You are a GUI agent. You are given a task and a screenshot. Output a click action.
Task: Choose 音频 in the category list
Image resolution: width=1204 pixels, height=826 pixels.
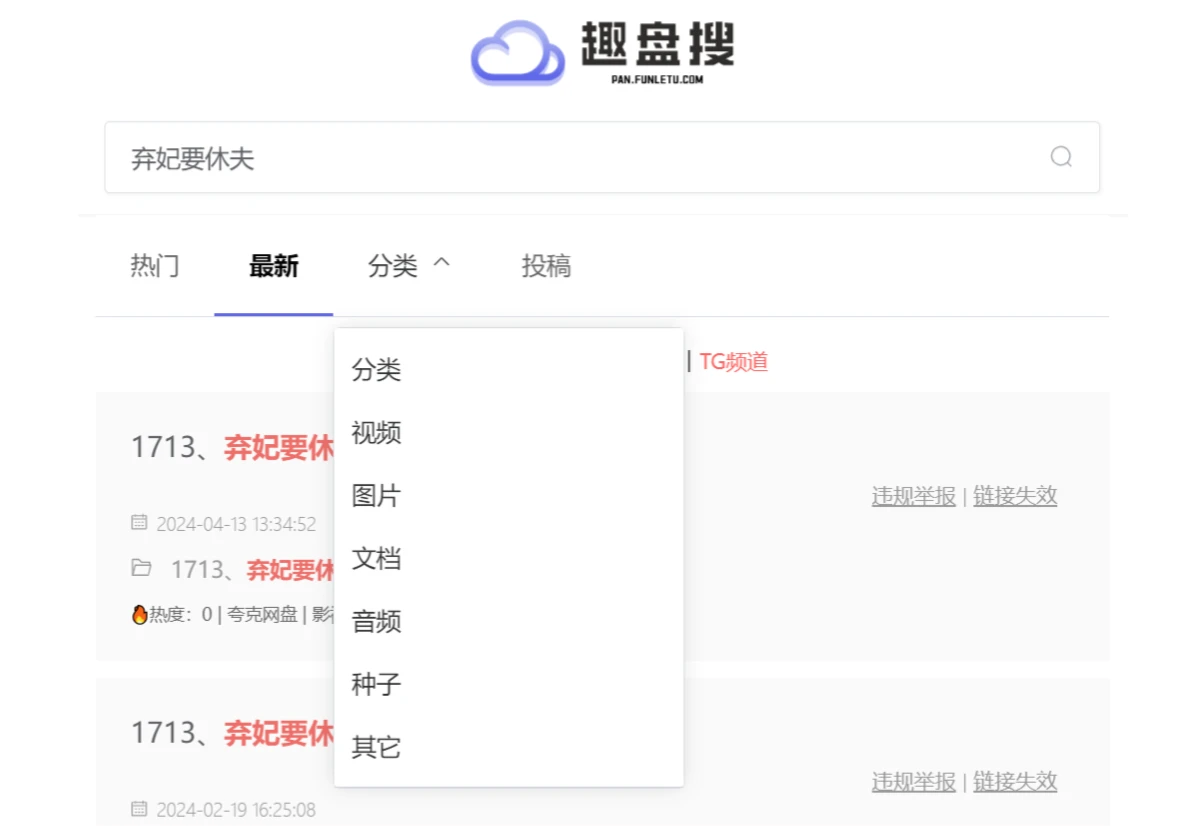376,621
